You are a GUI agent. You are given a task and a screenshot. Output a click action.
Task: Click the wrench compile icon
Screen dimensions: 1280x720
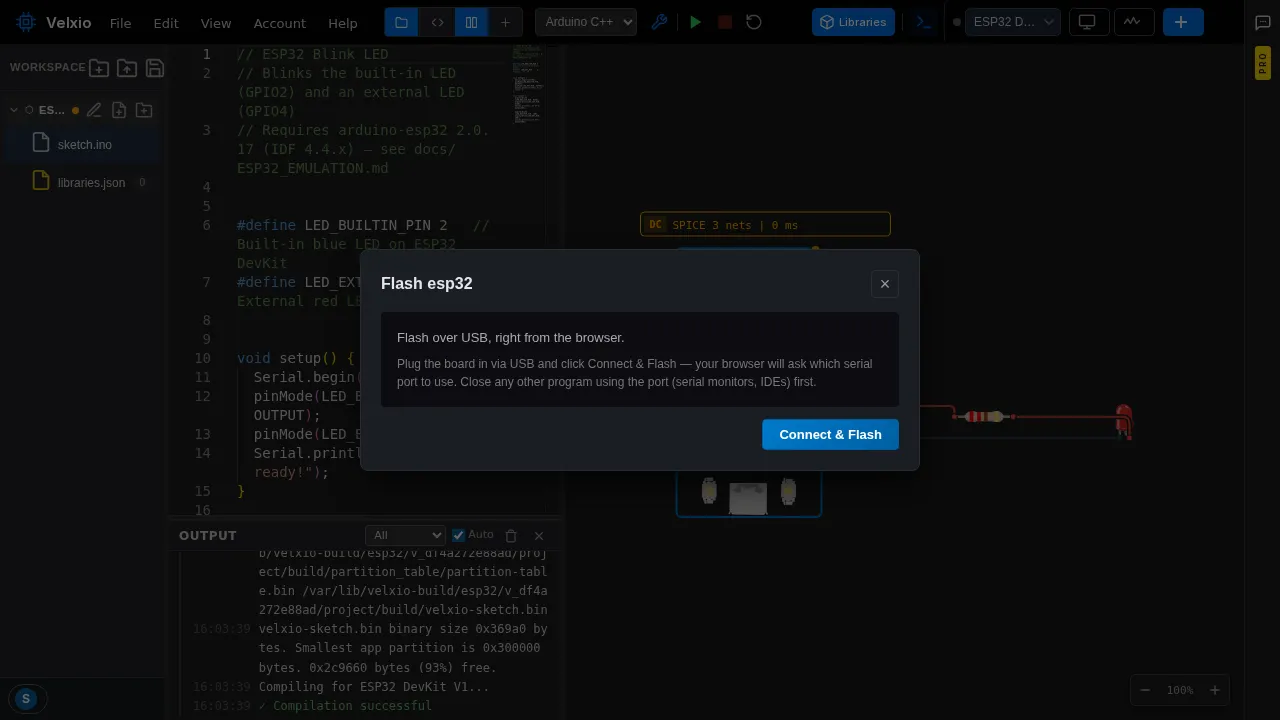pos(659,22)
